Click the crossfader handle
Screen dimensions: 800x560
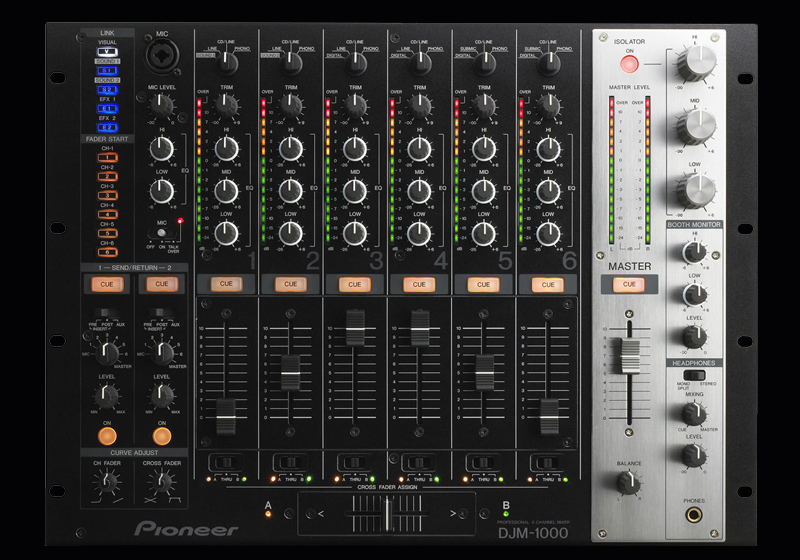[388, 514]
